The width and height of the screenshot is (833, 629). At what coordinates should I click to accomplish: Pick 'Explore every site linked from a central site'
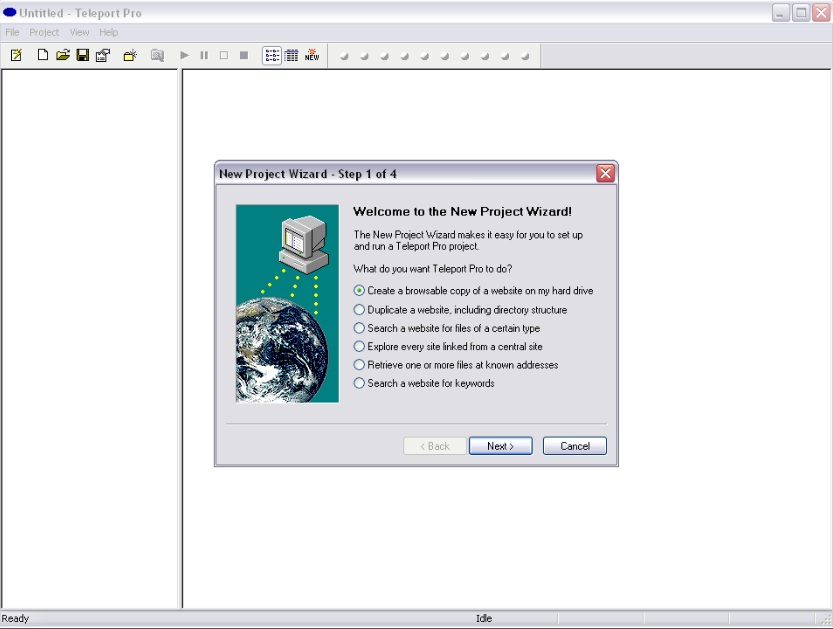[x=448, y=346]
